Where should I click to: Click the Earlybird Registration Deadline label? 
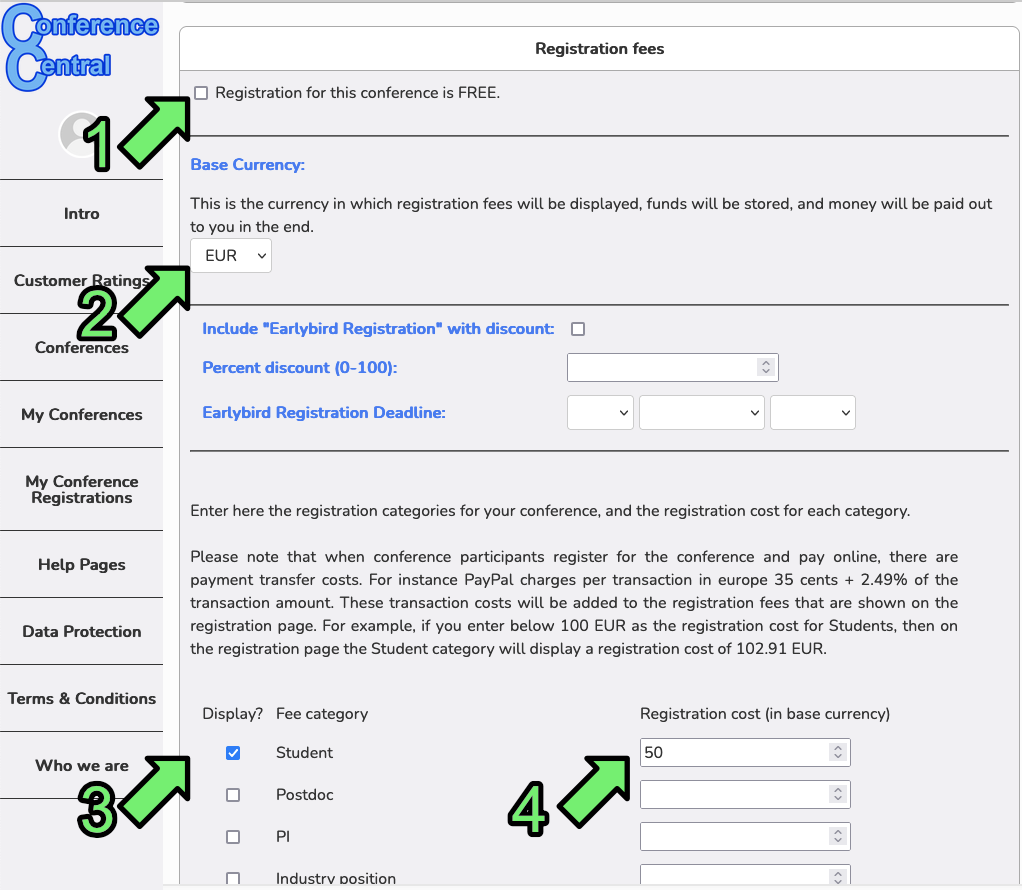coord(324,413)
